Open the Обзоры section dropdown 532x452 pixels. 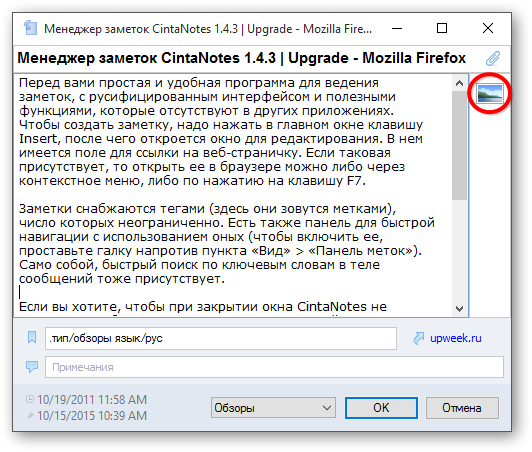(x=273, y=408)
